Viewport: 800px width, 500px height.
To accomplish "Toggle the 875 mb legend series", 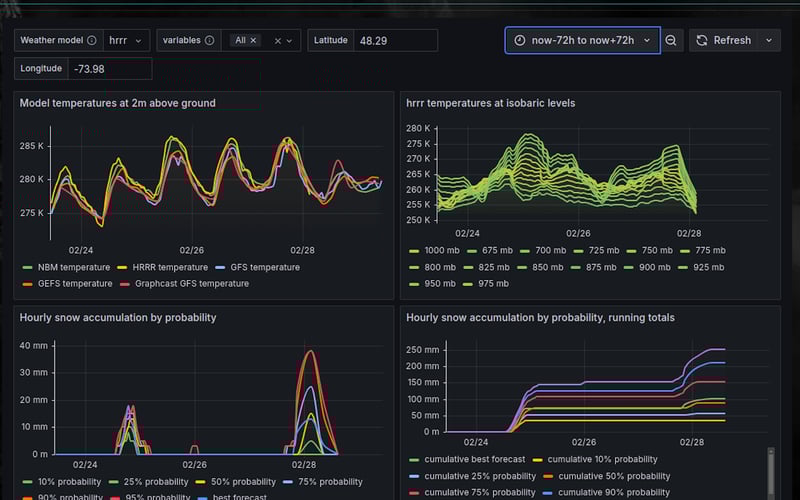I will [x=601, y=267].
